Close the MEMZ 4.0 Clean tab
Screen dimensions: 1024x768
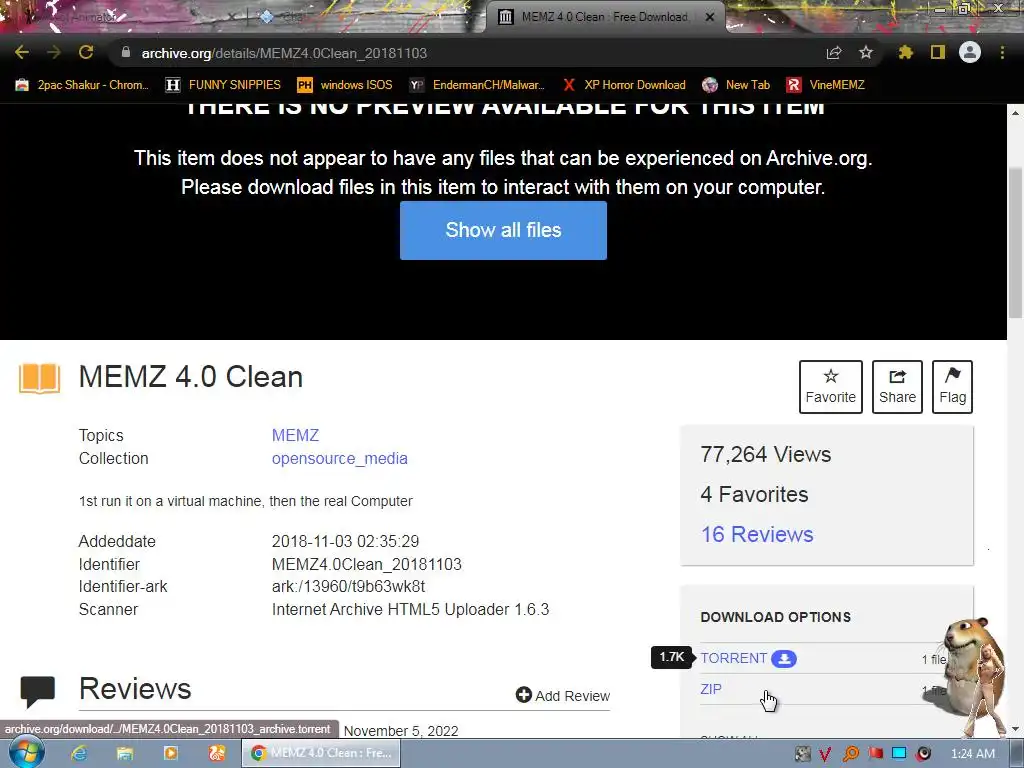(710, 18)
